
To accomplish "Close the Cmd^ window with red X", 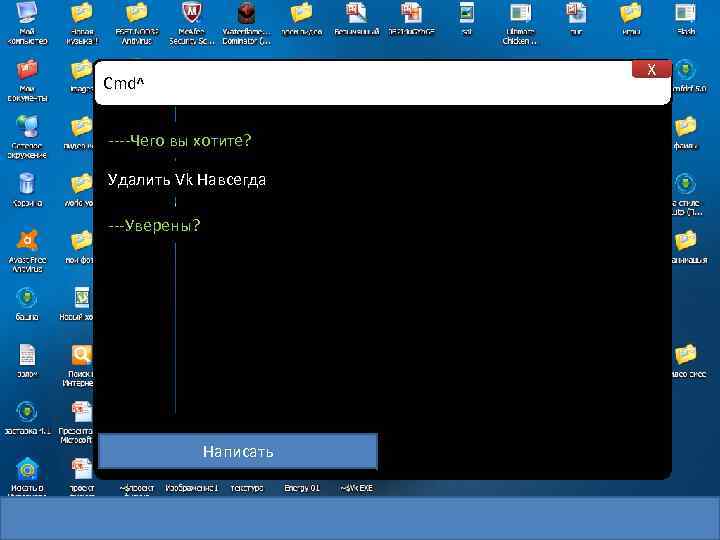I will [651, 69].
